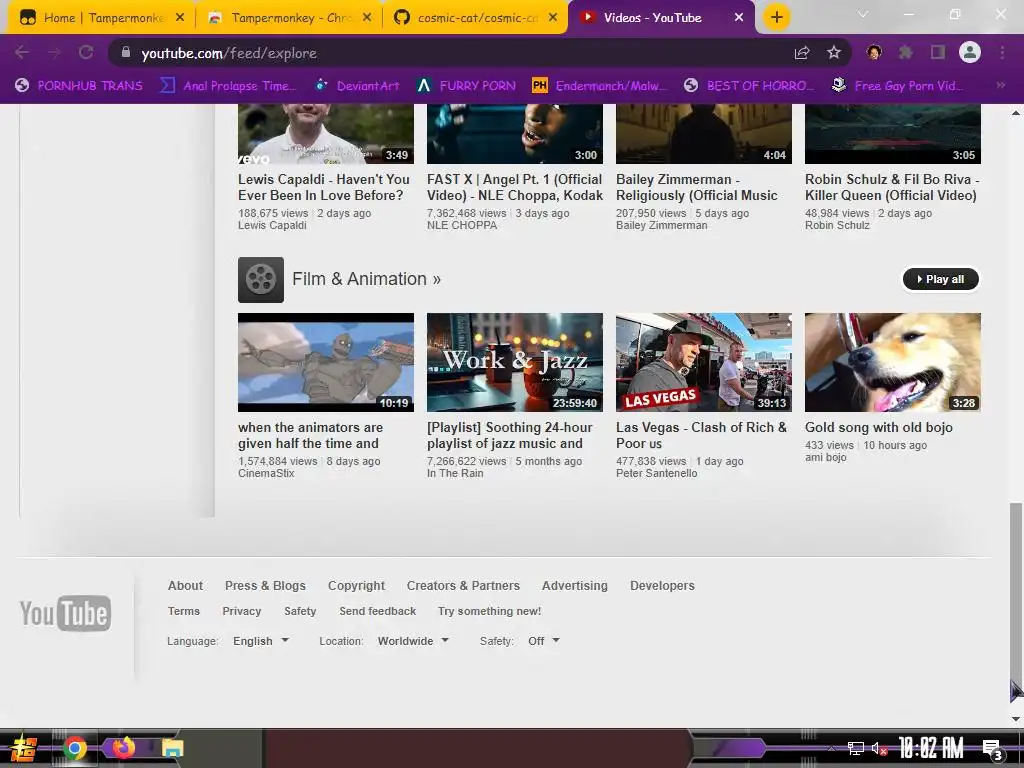Image resolution: width=1024 pixels, height=768 pixels.
Task: Click the muted speaker tray icon
Action: coord(880,748)
